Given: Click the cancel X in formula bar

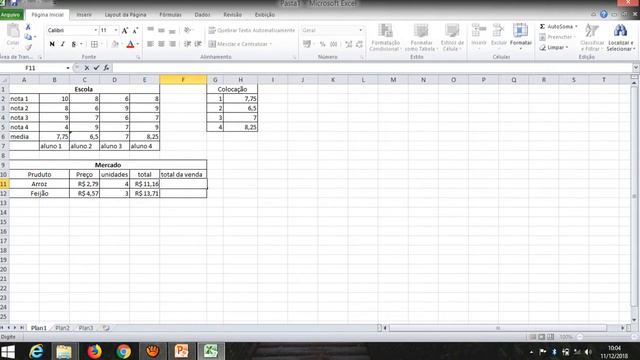Looking at the screenshot, I should pyautogui.click(x=87, y=68).
